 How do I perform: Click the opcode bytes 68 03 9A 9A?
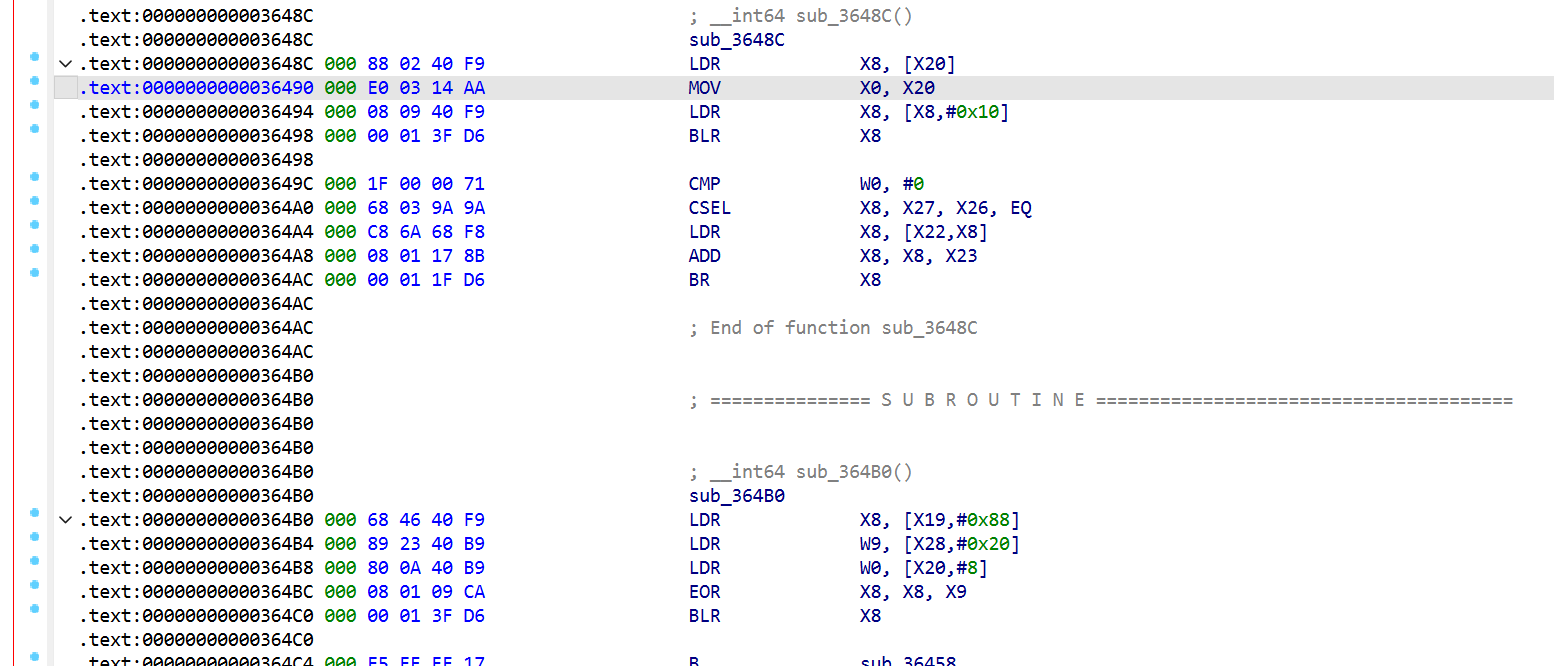(426, 208)
